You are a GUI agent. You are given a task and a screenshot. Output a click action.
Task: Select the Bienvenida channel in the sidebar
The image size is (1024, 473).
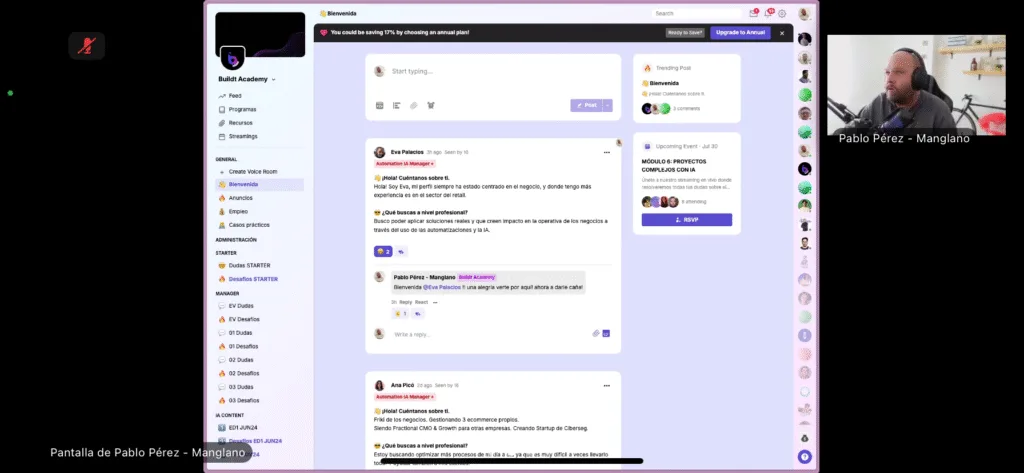[x=259, y=184]
